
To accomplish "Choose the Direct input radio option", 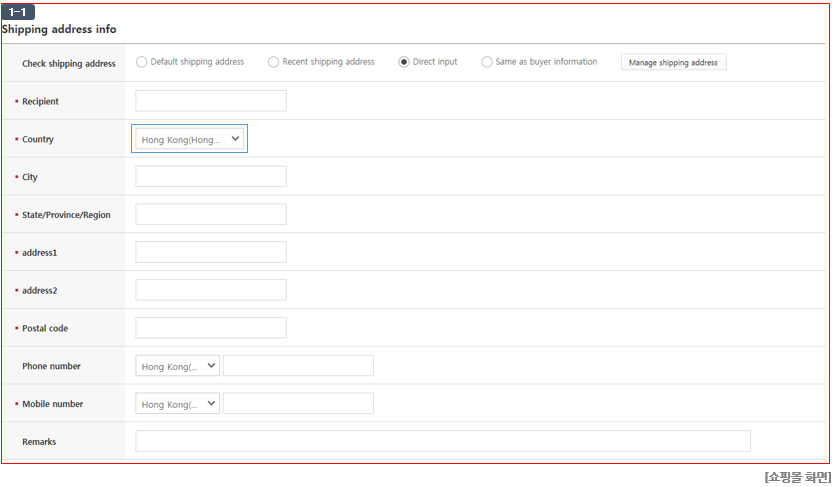I will 404,62.
